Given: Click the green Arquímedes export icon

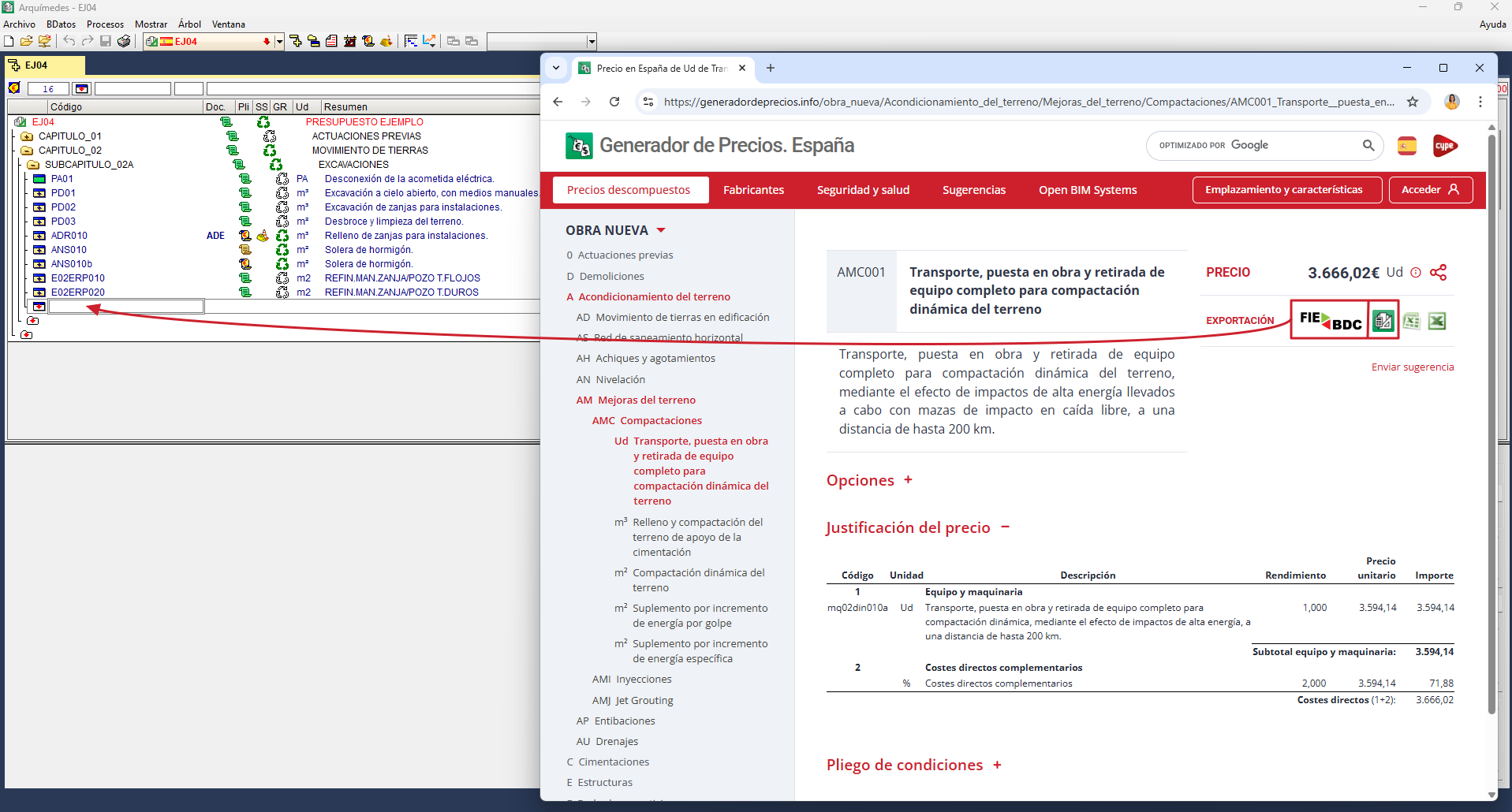Looking at the screenshot, I should click(x=1383, y=320).
